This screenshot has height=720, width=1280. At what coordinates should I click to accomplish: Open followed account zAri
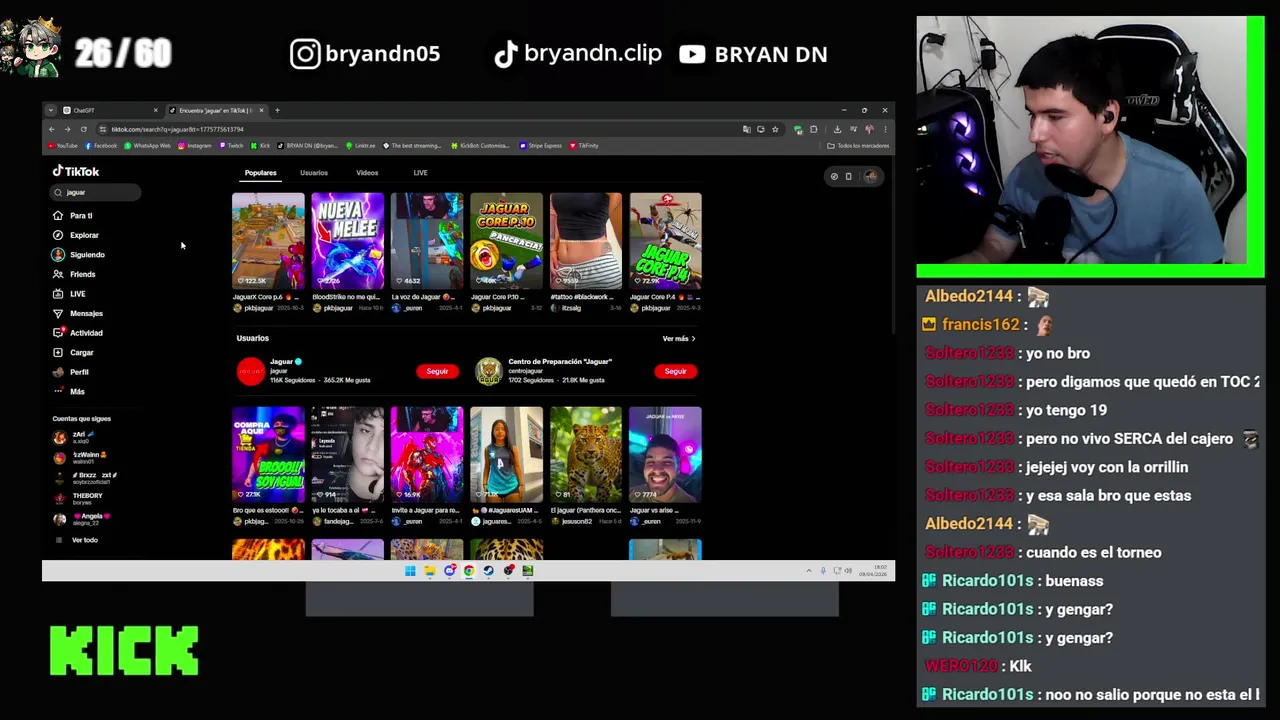click(73, 437)
